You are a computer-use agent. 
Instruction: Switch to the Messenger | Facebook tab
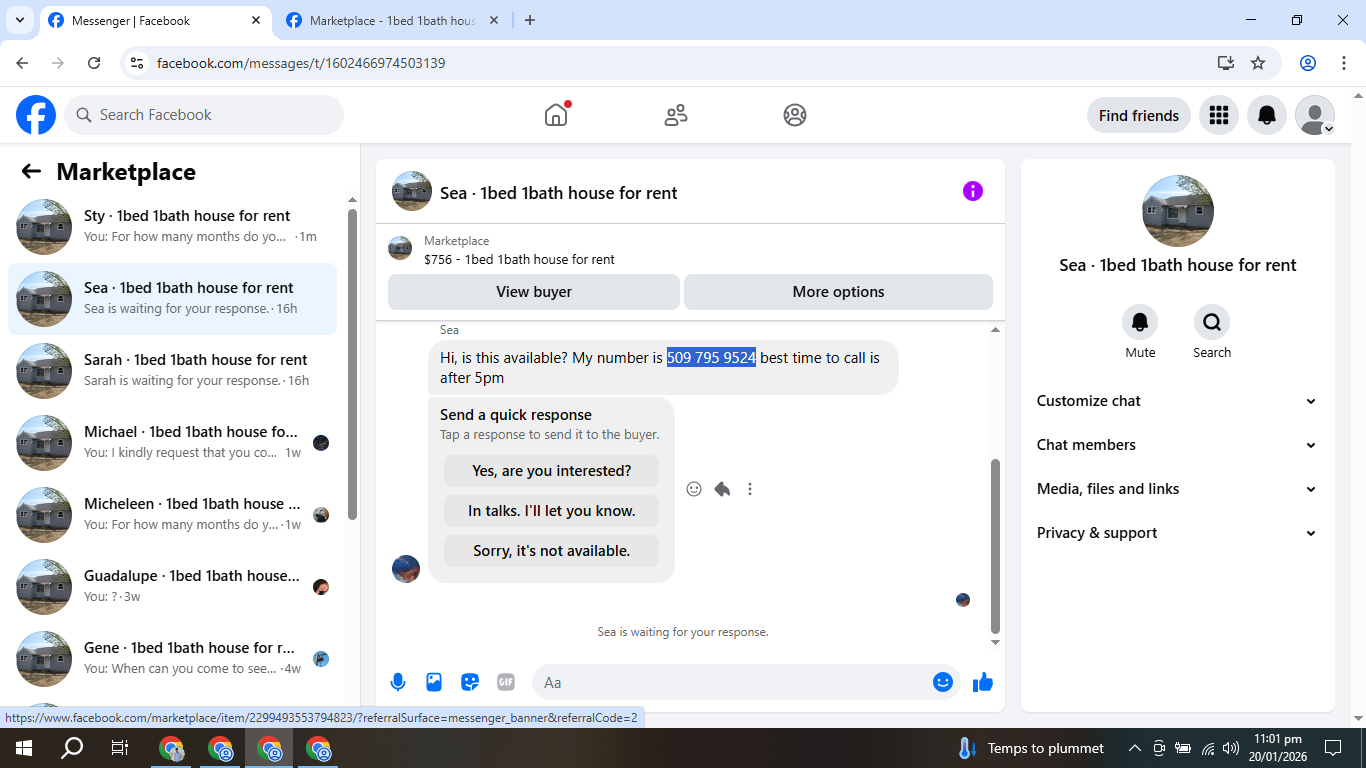pos(155,21)
